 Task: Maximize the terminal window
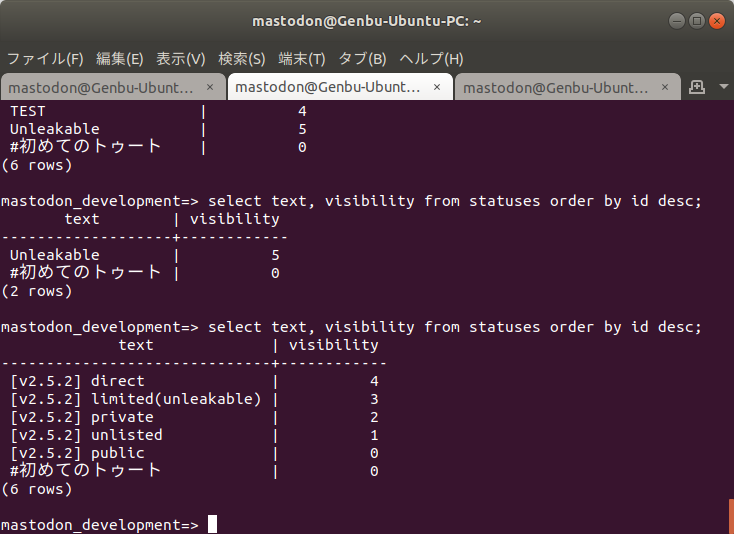click(696, 20)
